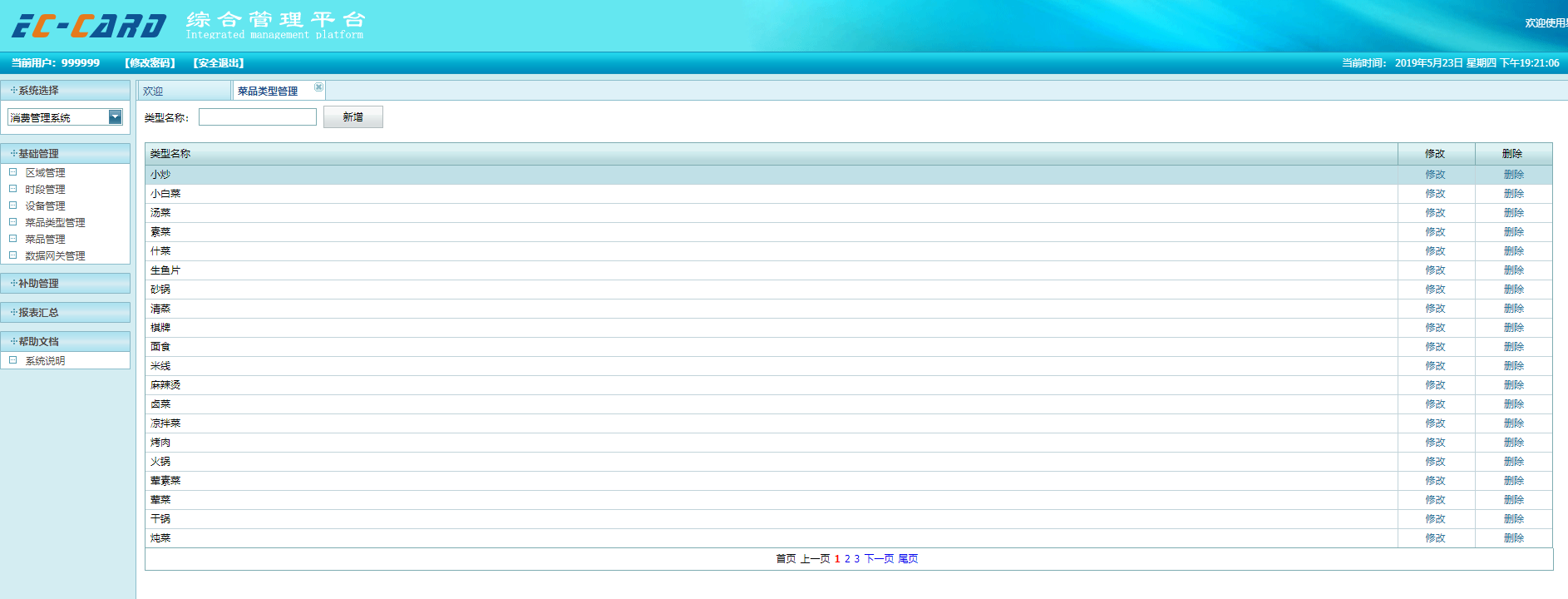
Task: Click the 当前用户: 999999 text
Action: 56,62
